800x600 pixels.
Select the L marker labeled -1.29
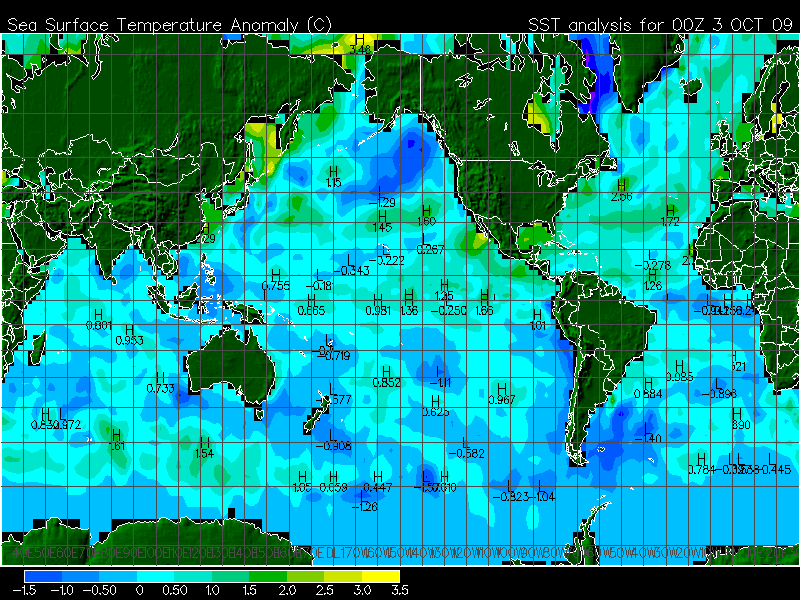tap(382, 192)
